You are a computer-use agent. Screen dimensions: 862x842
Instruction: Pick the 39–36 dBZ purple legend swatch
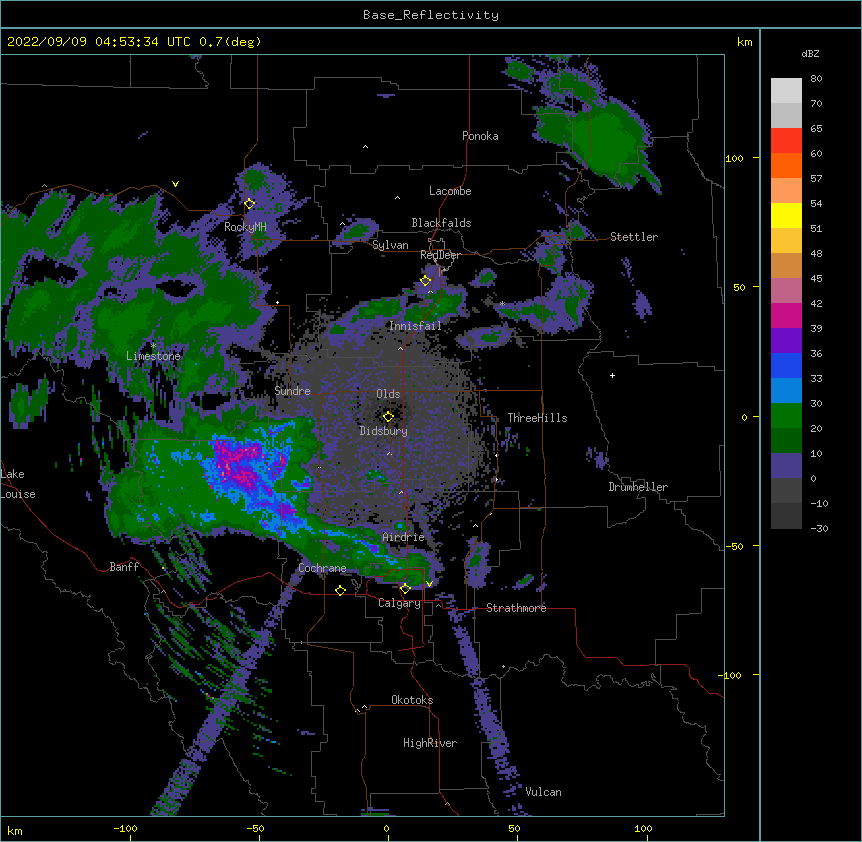[x=786, y=340]
